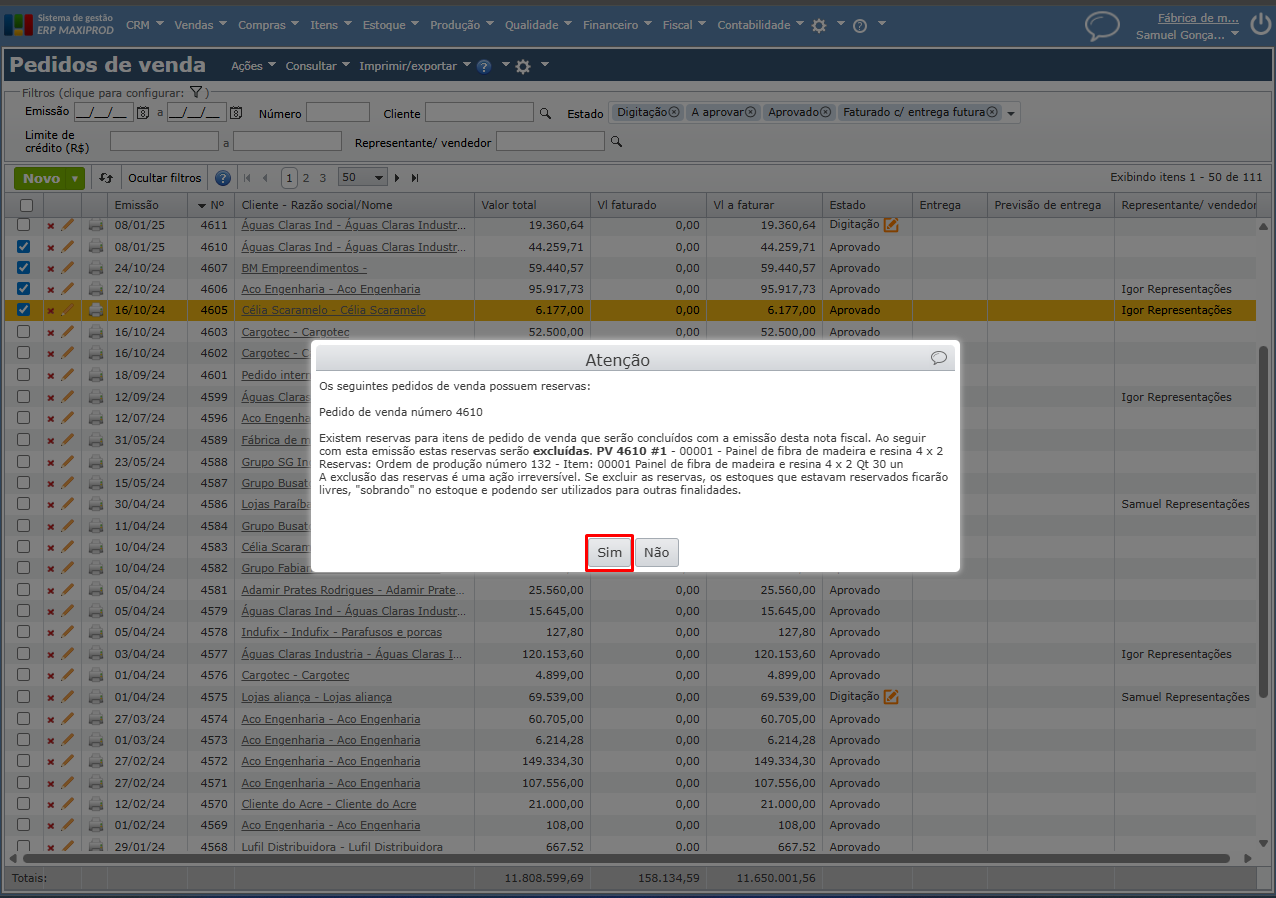The image size is (1276, 898).
Task: Click the refresh list icon beside Novo
Action: (x=107, y=178)
